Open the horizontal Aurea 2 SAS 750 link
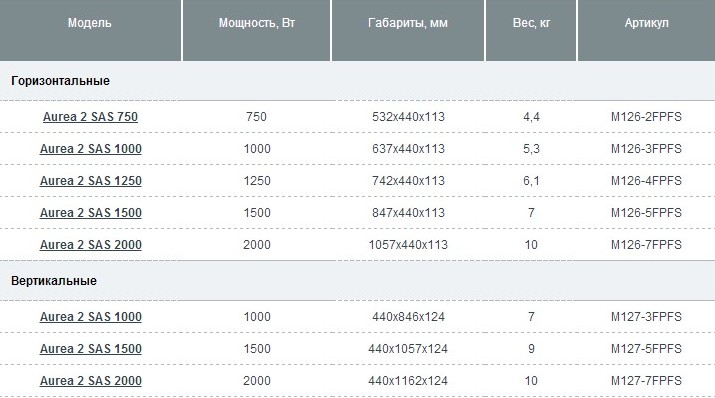The width and height of the screenshot is (715, 398). click(x=90, y=117)
